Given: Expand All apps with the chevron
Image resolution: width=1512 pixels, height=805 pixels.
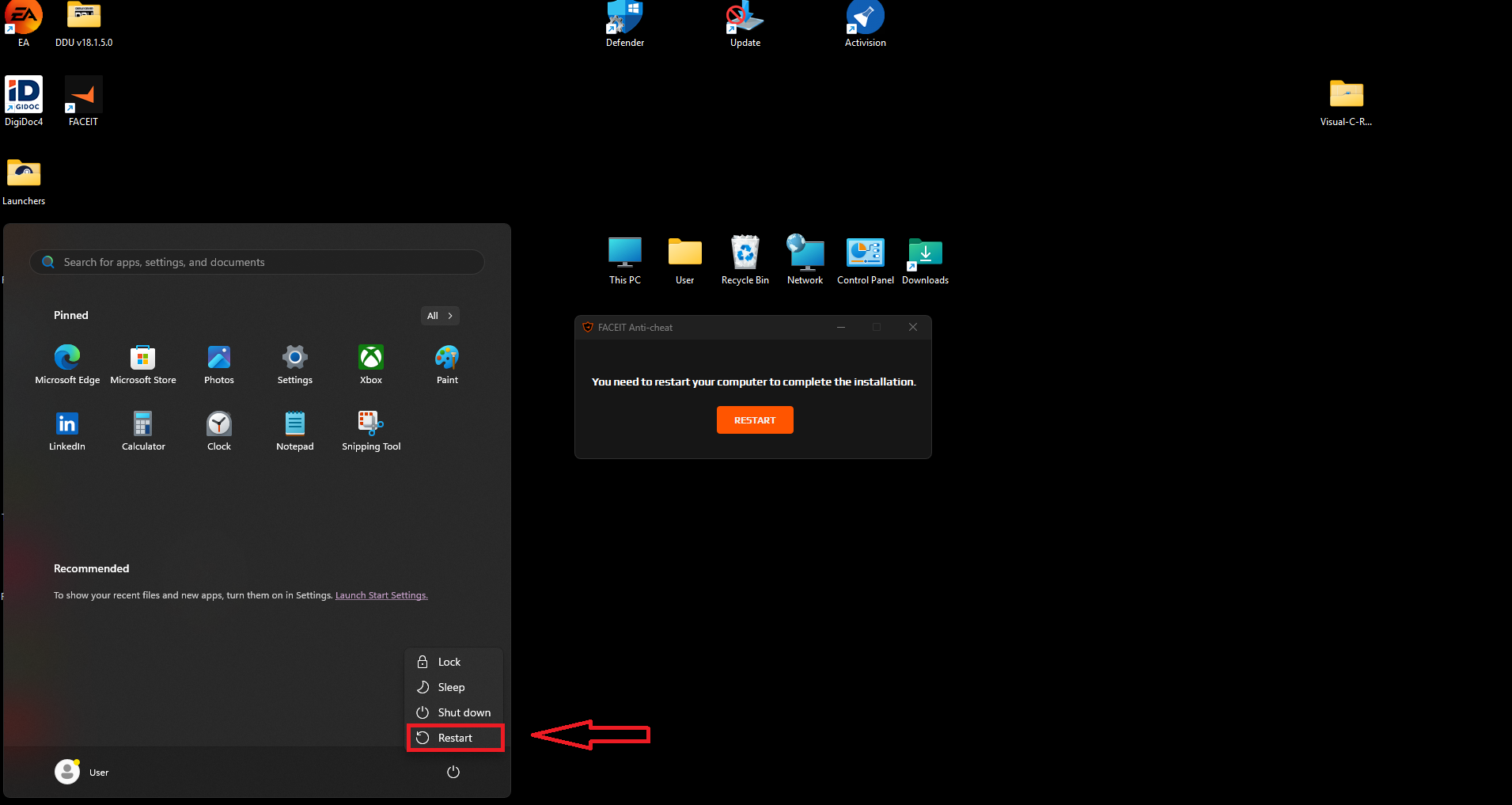Looking at the screenshot, I should pyautogui.click(x=440, y=316).
